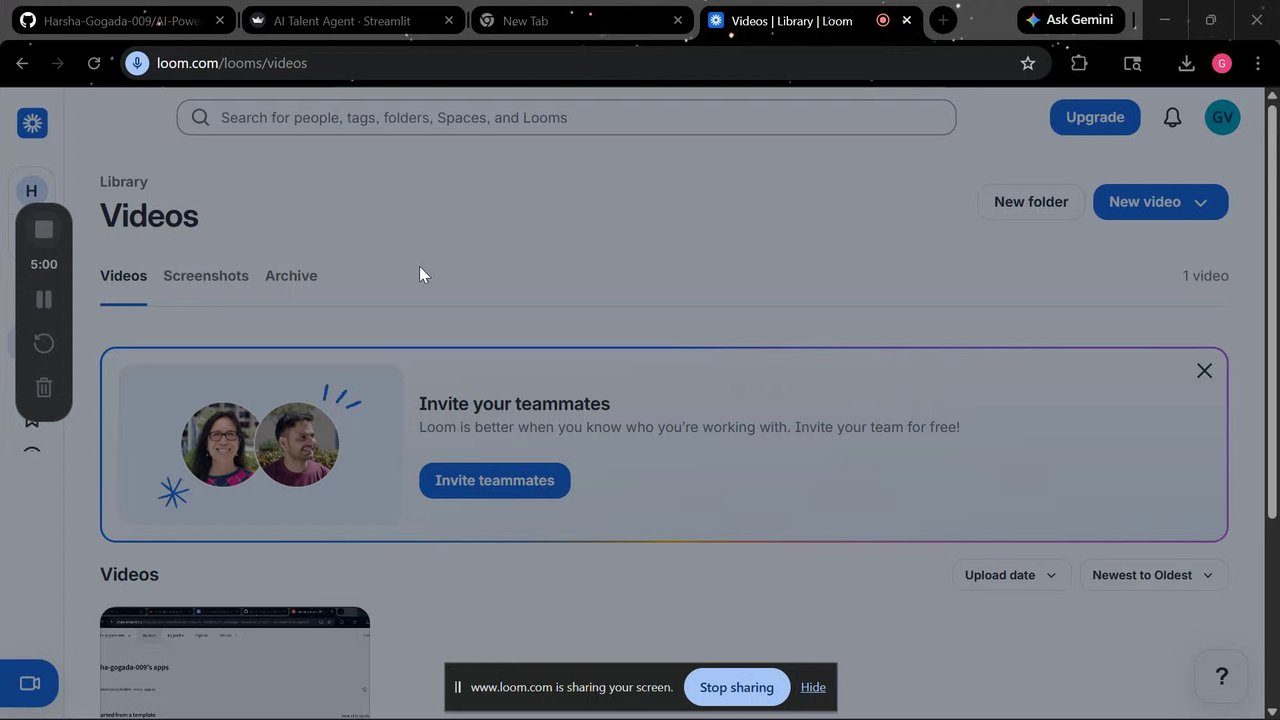Close the New Tab tab

678,20
